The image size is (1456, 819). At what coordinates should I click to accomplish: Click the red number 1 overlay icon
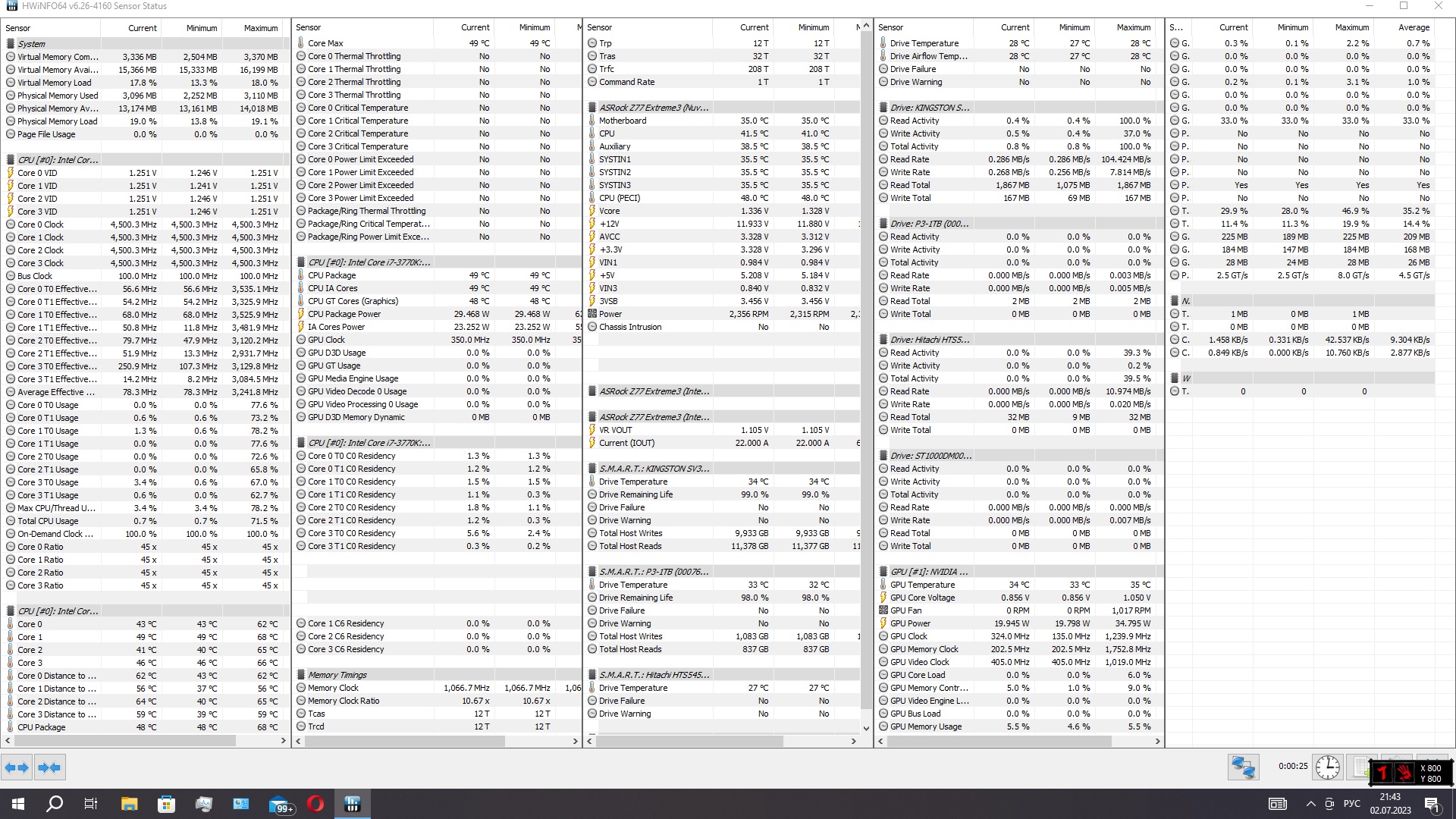click(x=1382, y=773)
